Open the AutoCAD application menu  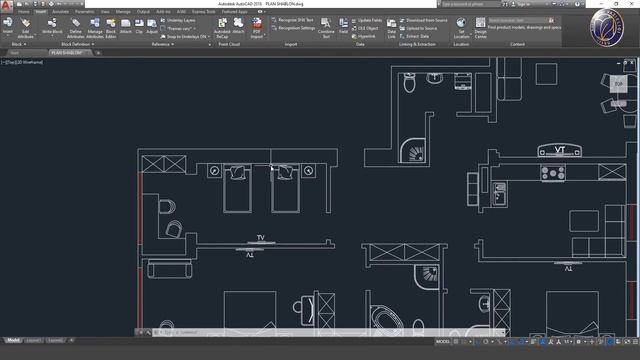[x=6, y=5]
